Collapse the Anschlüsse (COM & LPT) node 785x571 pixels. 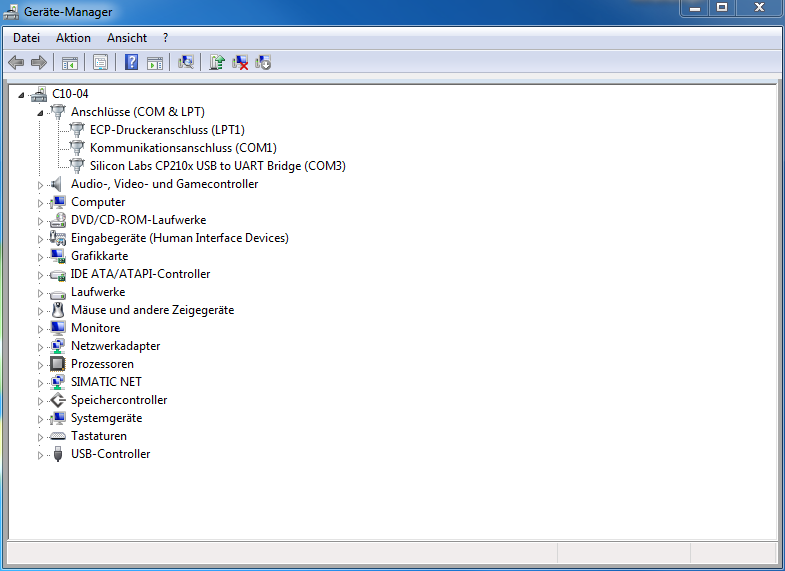41,113
